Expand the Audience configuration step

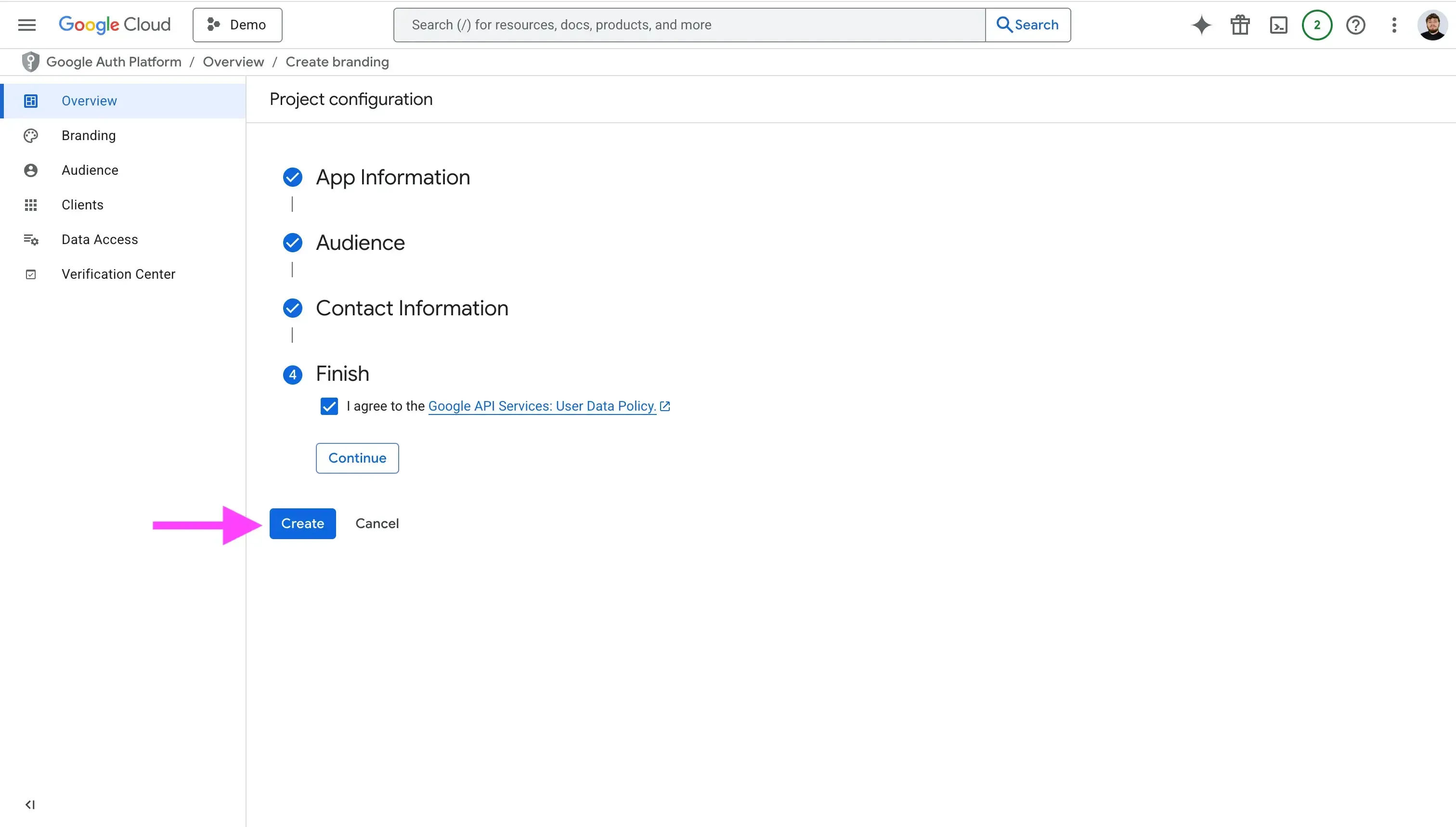pos(360,243)
